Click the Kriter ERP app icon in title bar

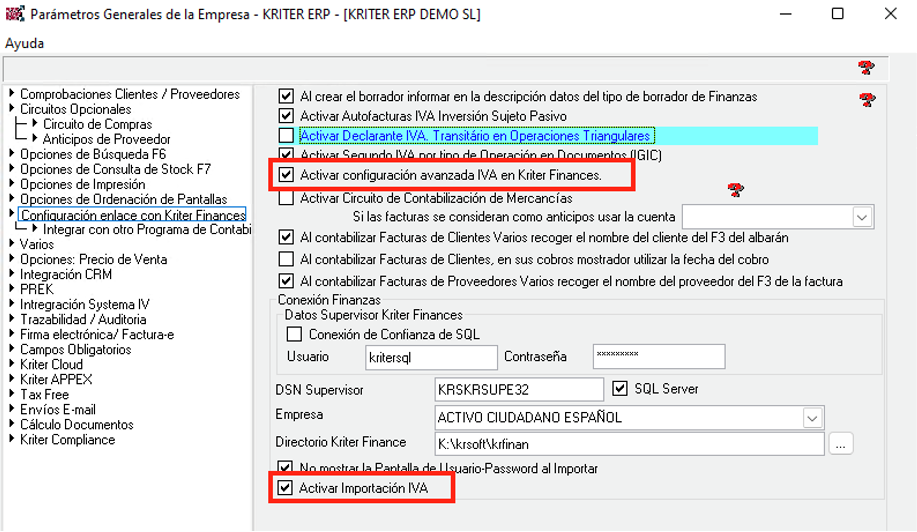pos(15,13)
